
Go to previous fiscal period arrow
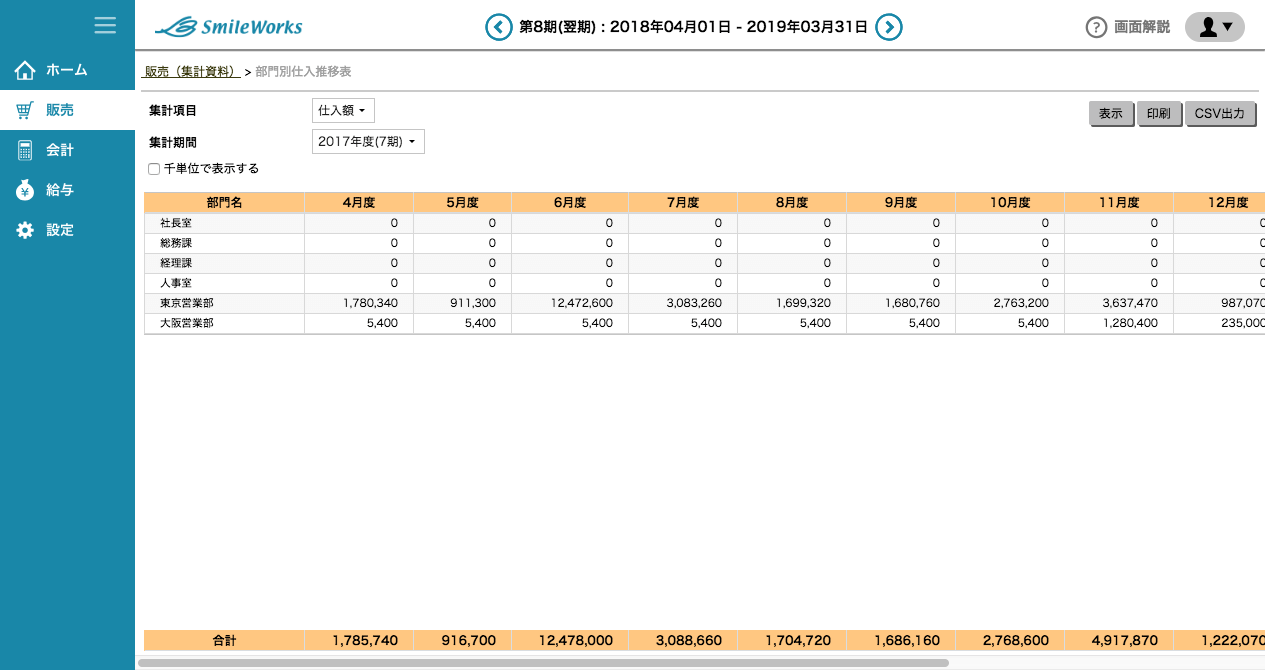[x=499, y=27]
